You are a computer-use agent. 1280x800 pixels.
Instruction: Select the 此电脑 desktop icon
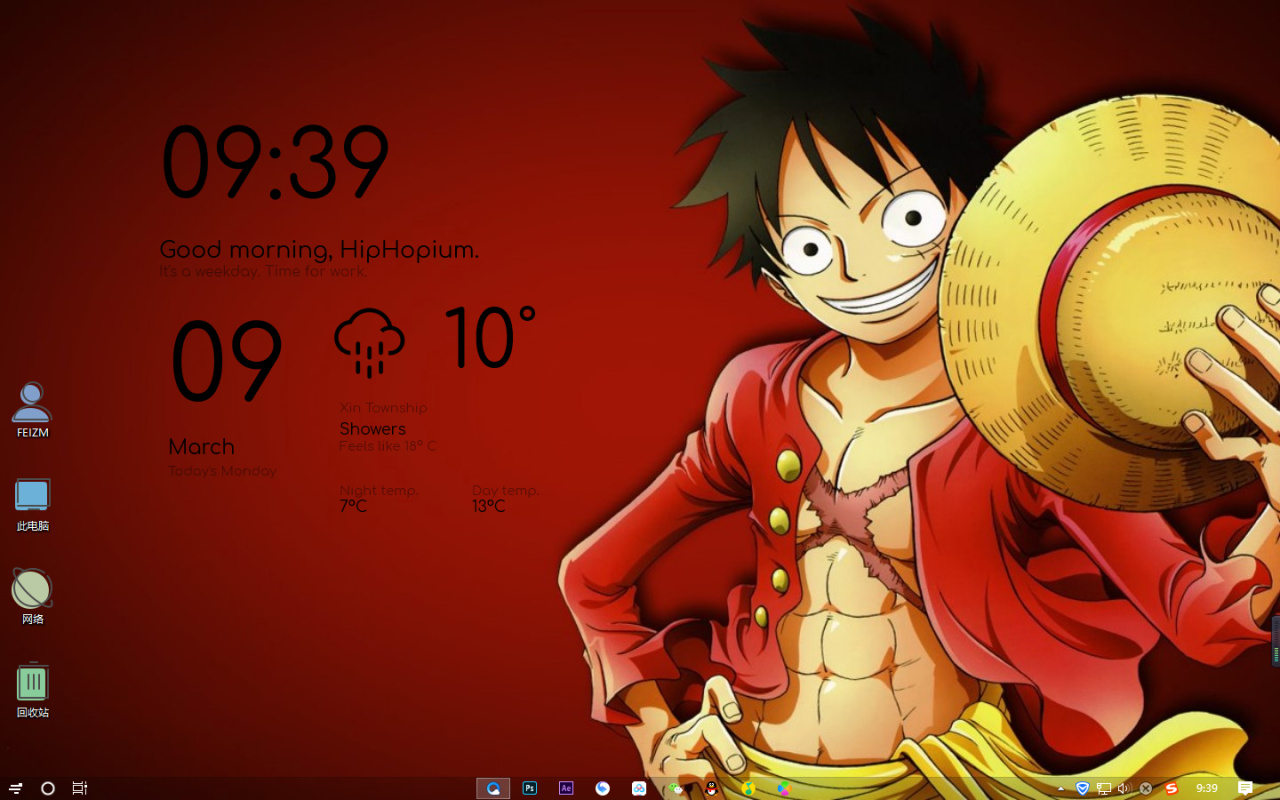32,503
